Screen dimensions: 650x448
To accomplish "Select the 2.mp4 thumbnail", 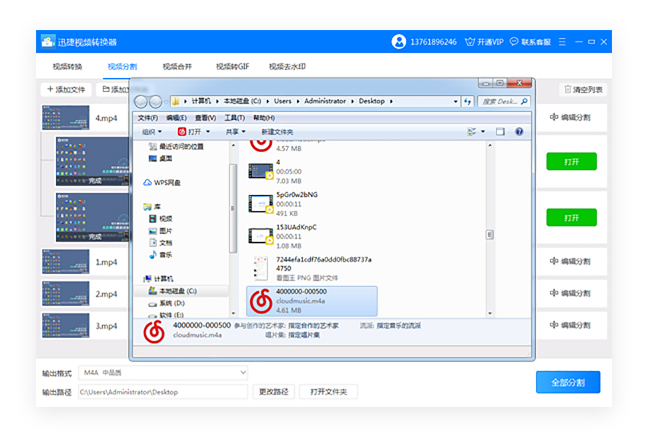I will (65, 293).
